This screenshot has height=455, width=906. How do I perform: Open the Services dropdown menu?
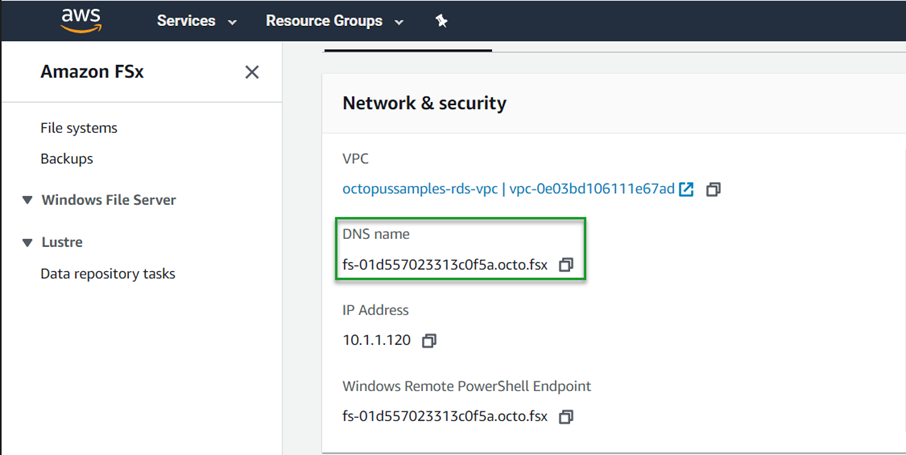(x=196, y=21)
